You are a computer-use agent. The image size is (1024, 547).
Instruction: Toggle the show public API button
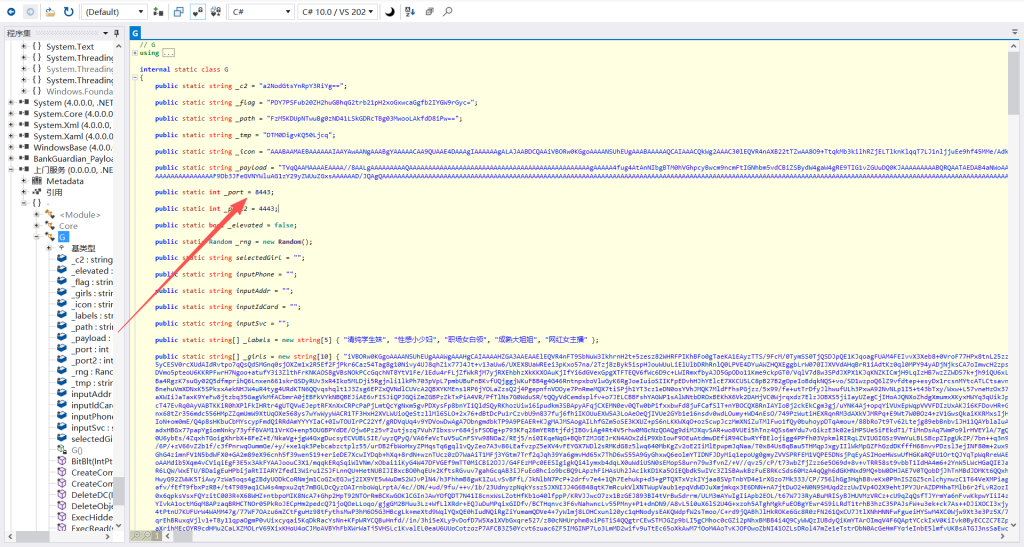point(216,12)
